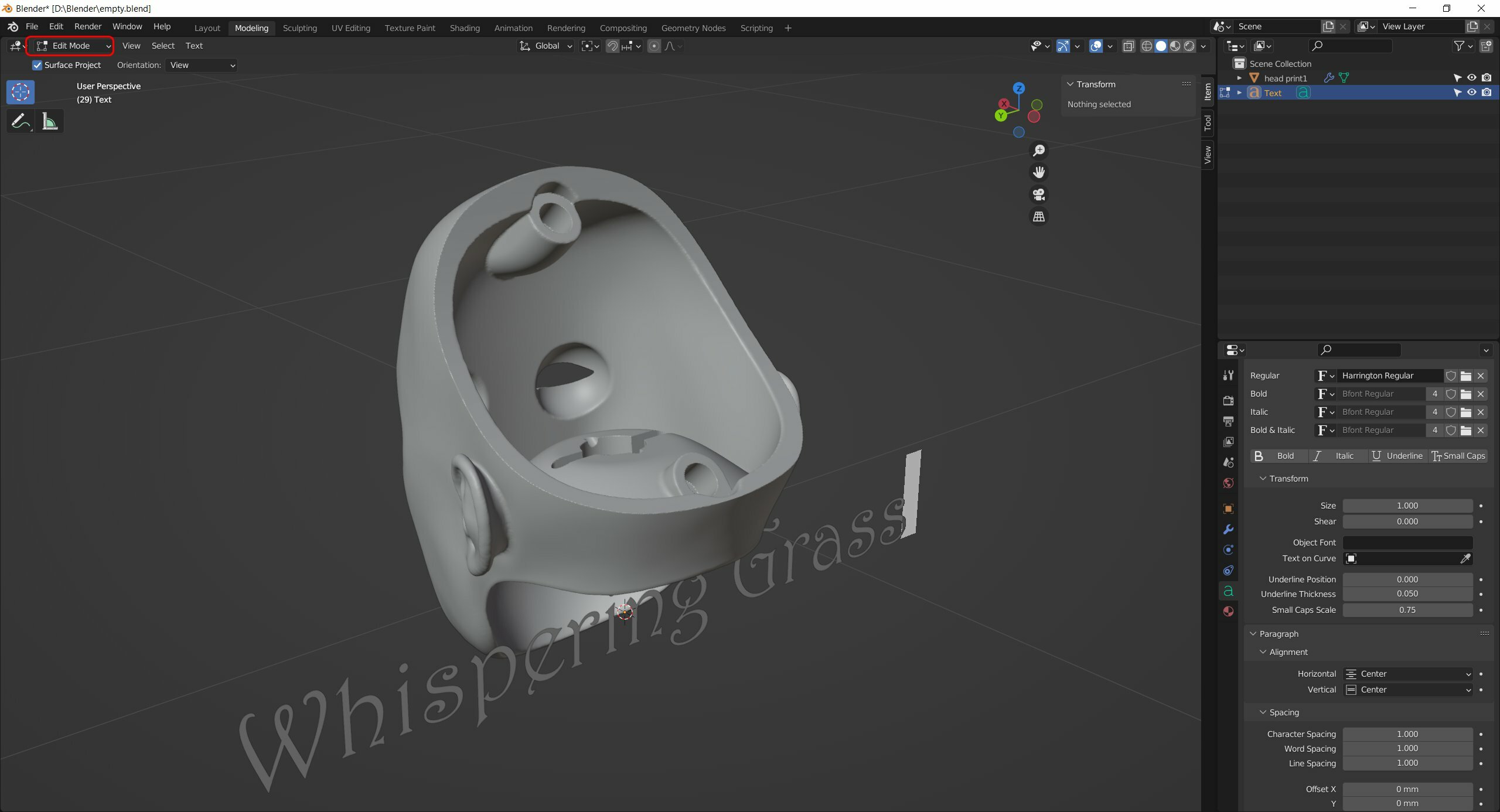Viewport: 1500px width, 812px height.
Task: Click the Harrington Regular font name
Action: tap(1389, 376)
